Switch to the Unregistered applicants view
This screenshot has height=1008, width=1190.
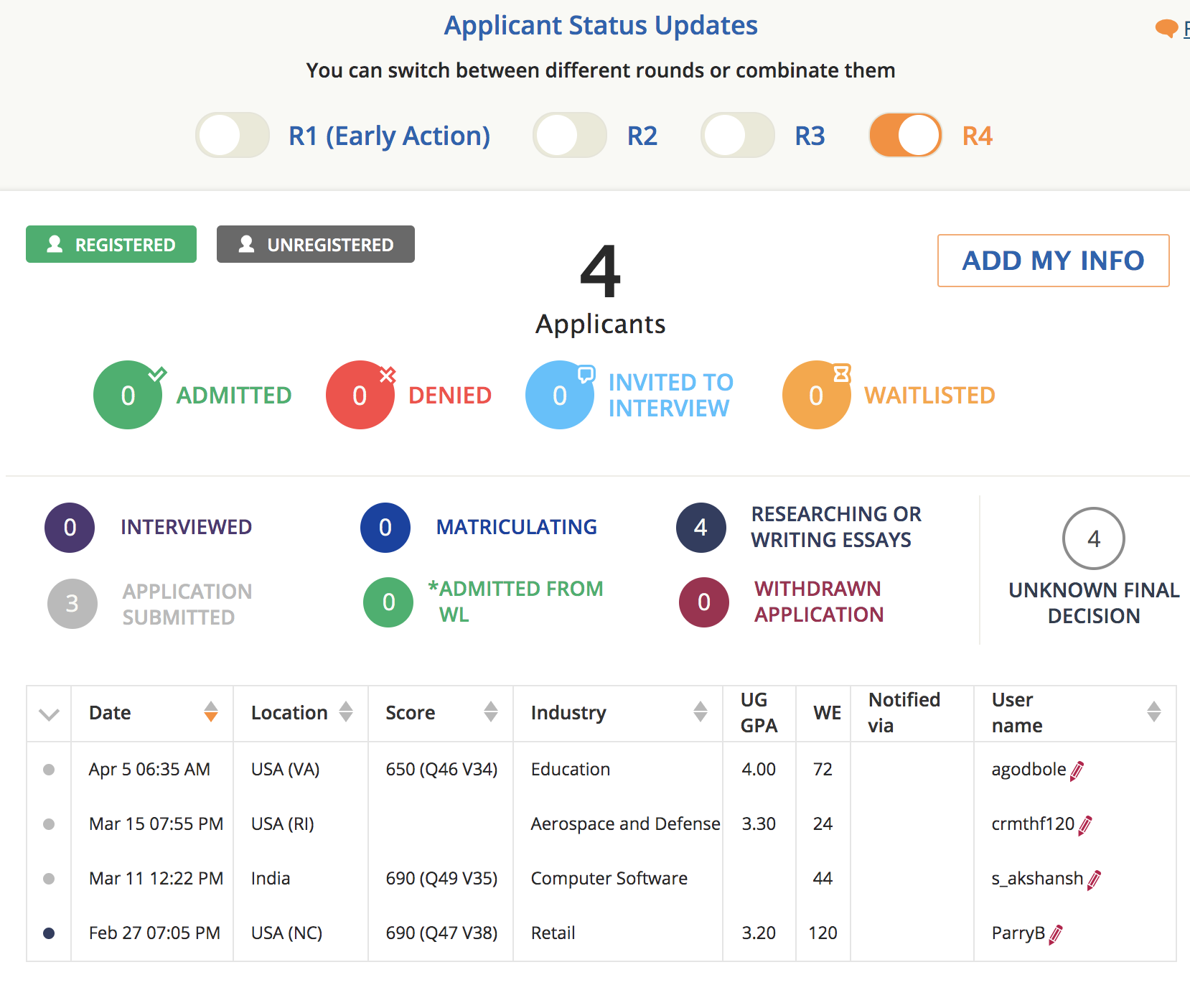(316, 244)
